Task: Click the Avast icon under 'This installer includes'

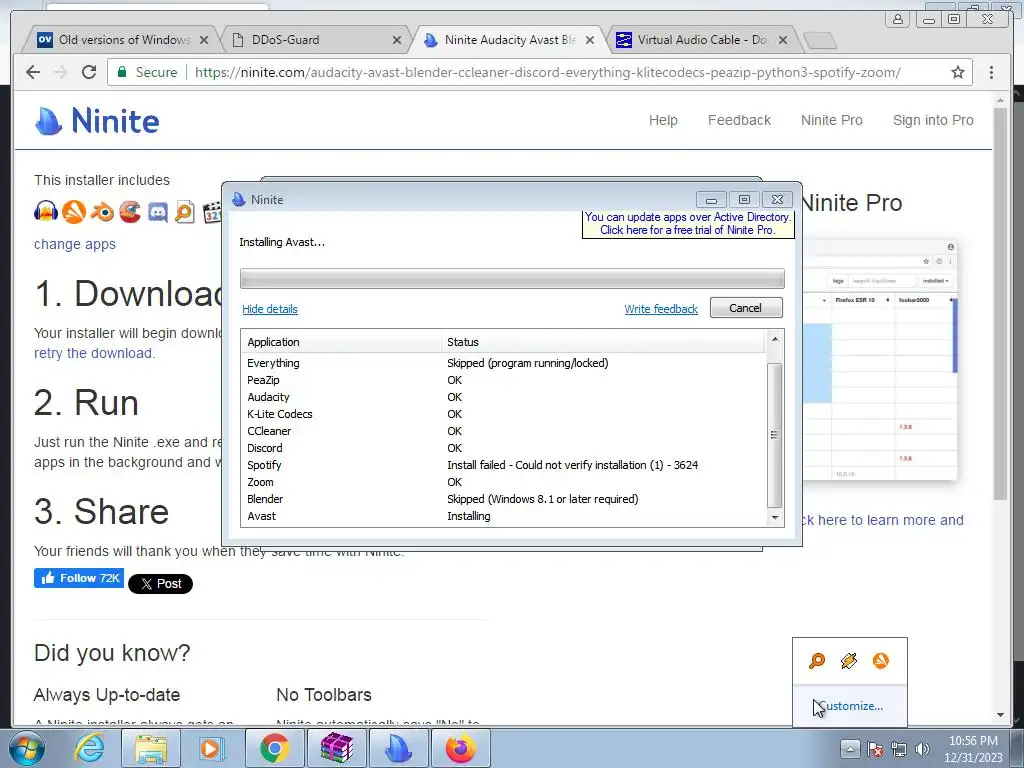Action: tap(74, 212)
